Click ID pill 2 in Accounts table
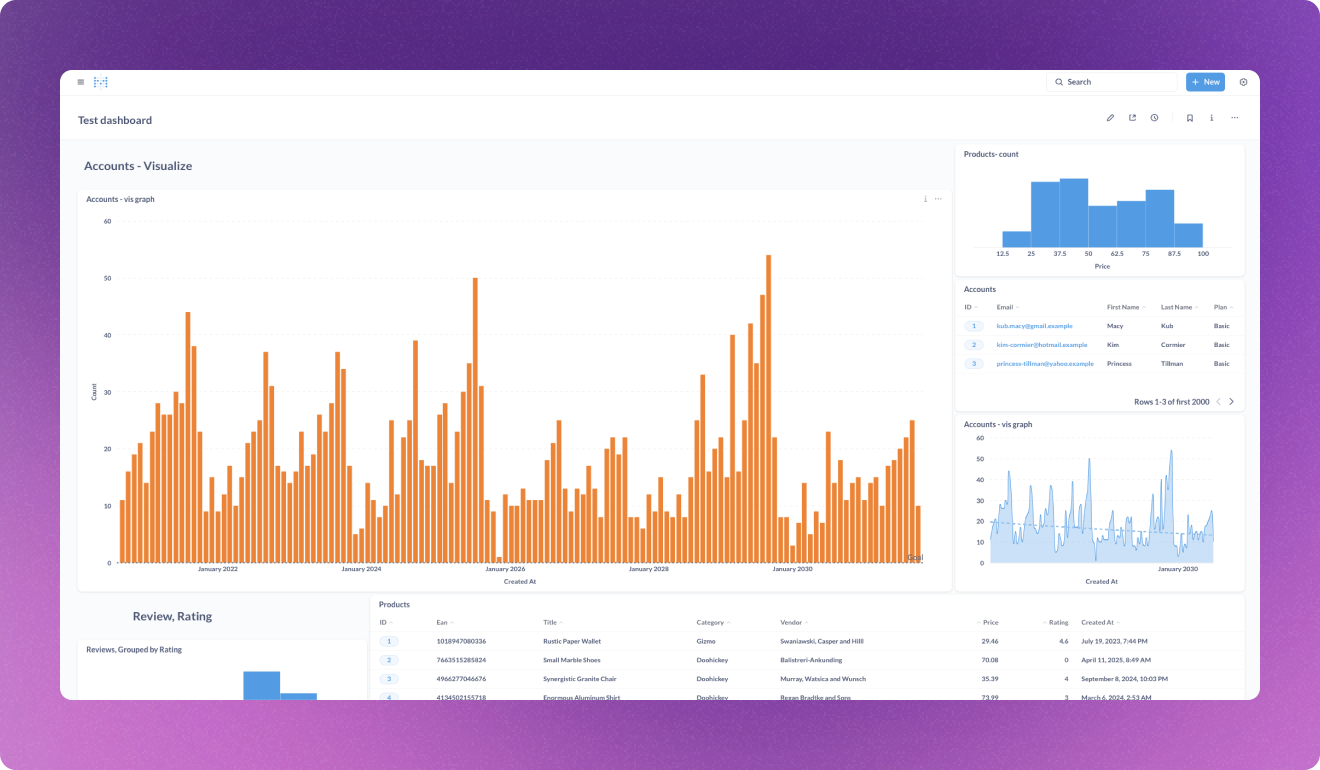 pyautogui.click(x=974, y=345)
